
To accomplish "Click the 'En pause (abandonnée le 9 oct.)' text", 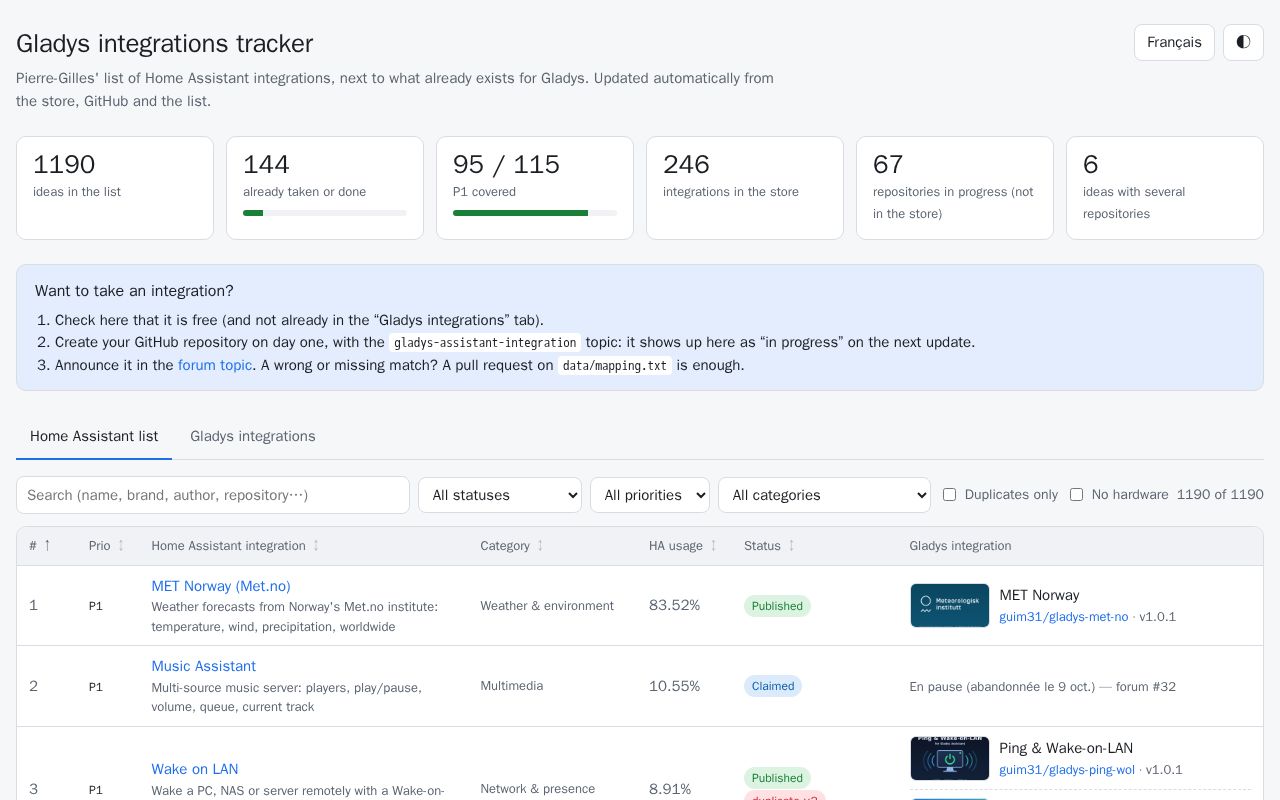I will point(1001,687).
